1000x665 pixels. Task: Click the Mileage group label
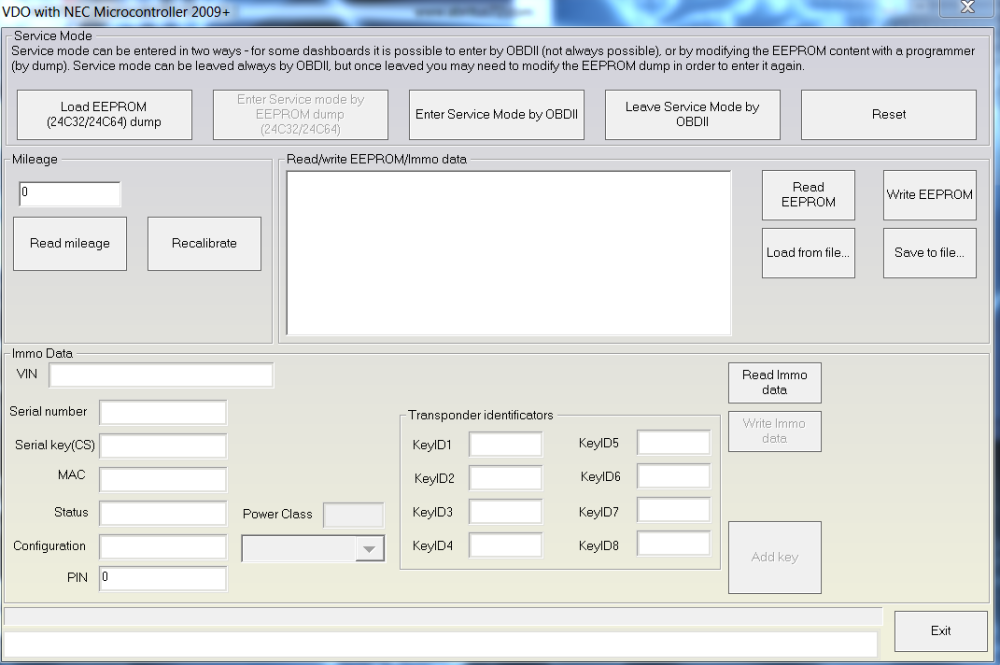tap(34, 159)
